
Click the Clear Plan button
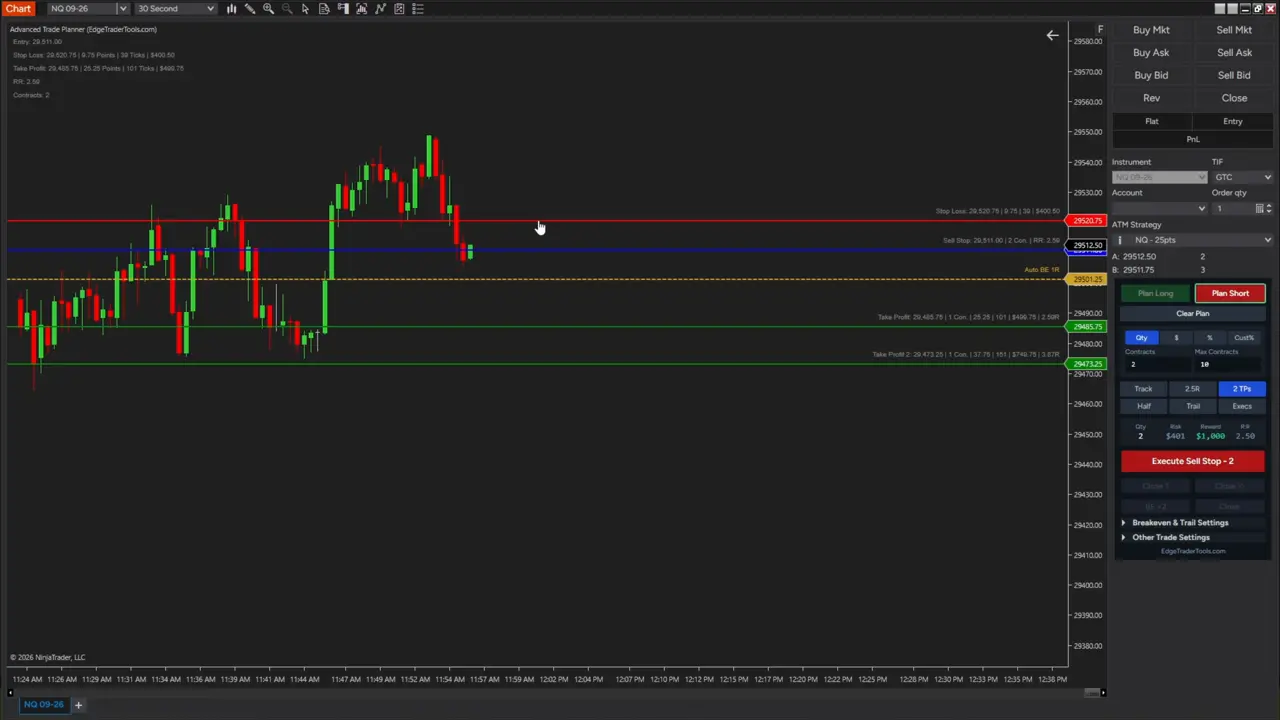click(x=1192, y=314)
